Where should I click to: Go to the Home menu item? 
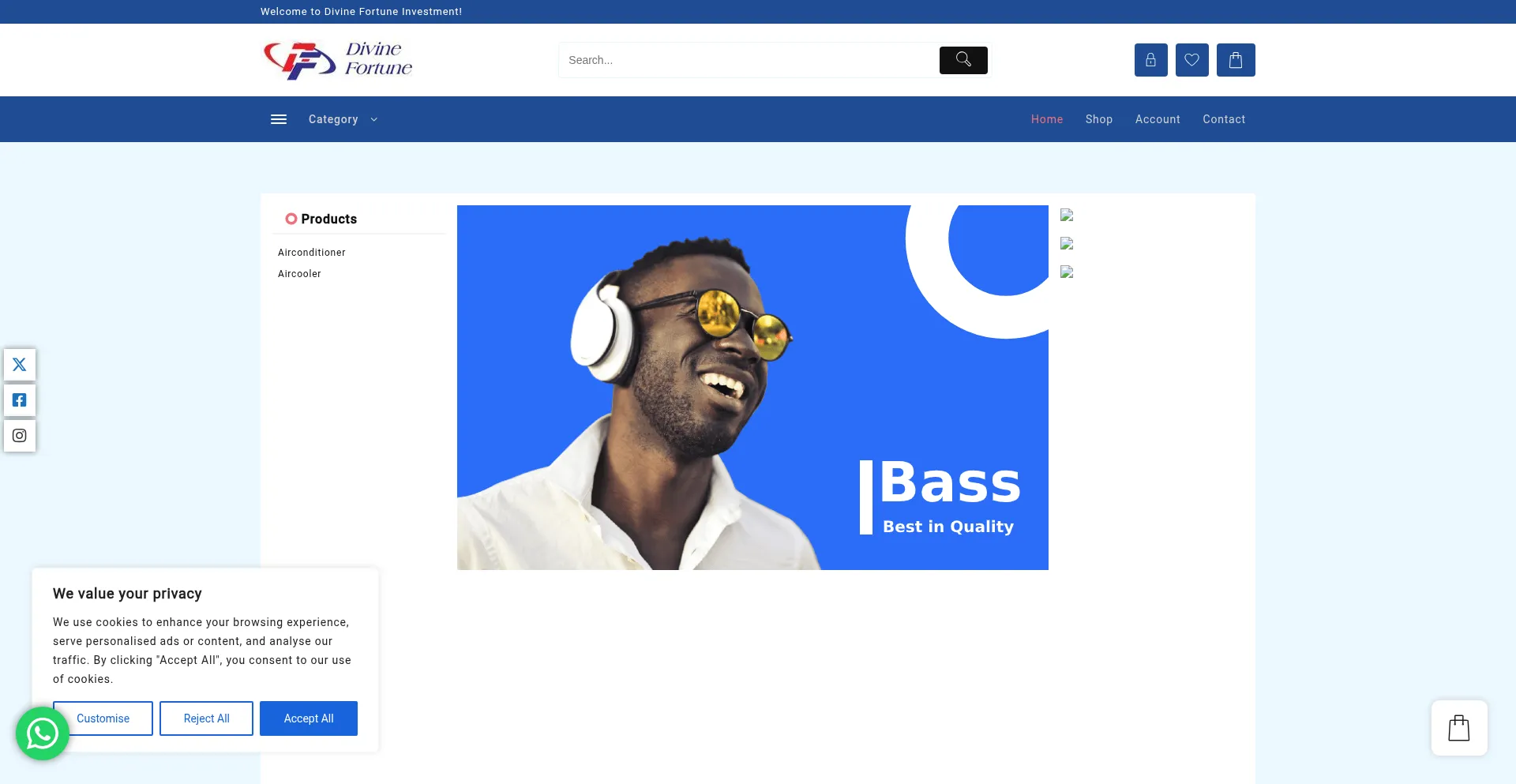pyautogui.click(x=1046, y=119)
